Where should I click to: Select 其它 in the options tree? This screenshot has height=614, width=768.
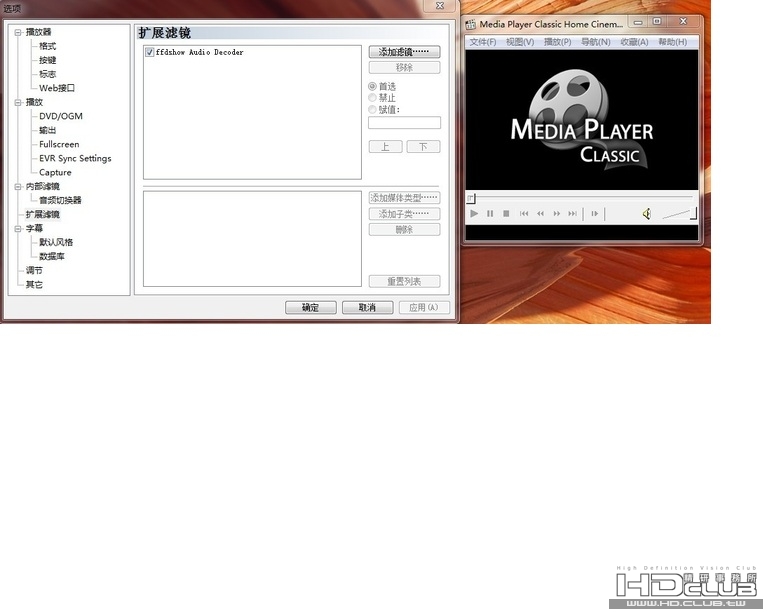(x=34, y=284)
